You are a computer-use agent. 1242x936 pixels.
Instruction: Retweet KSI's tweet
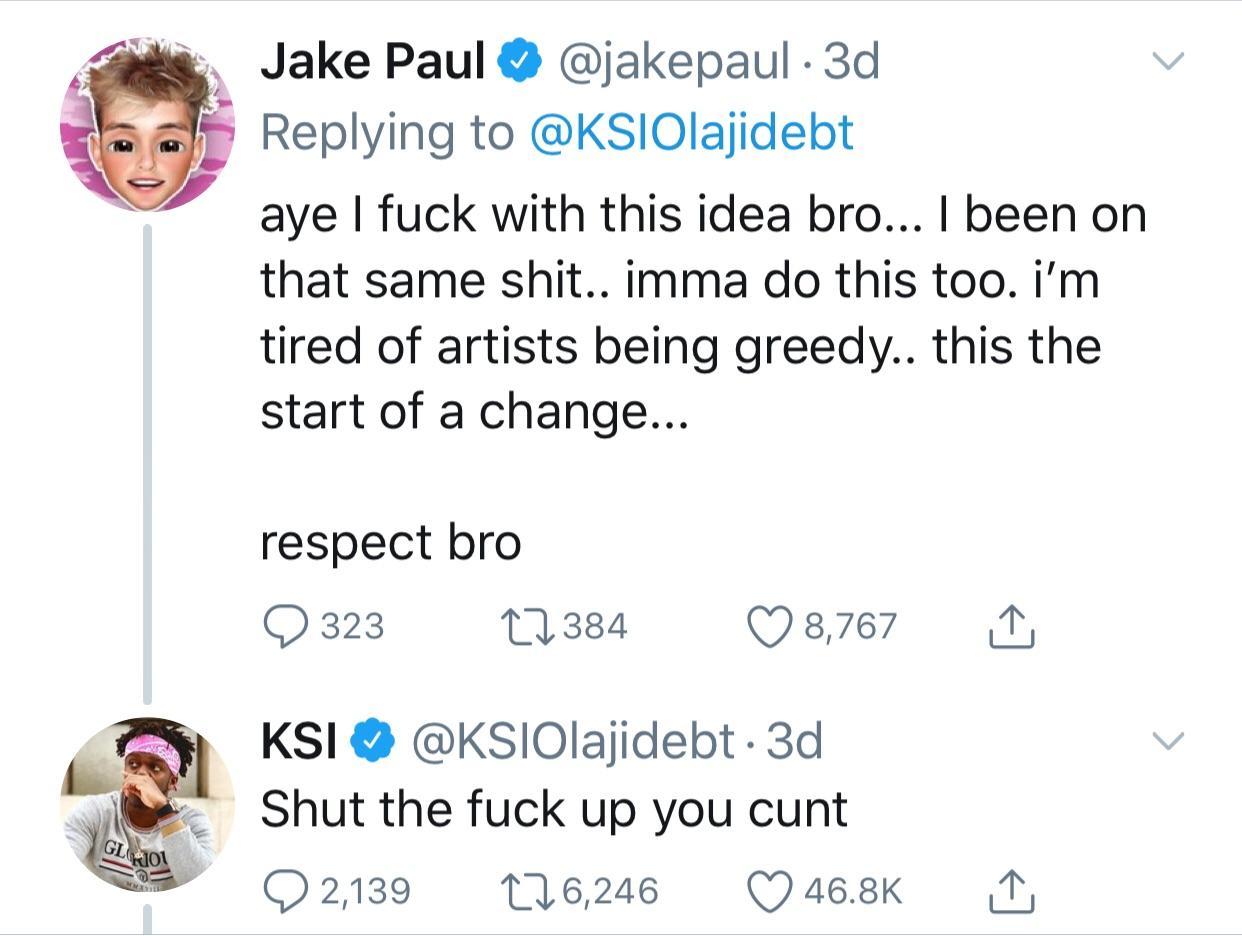(526, 890)
